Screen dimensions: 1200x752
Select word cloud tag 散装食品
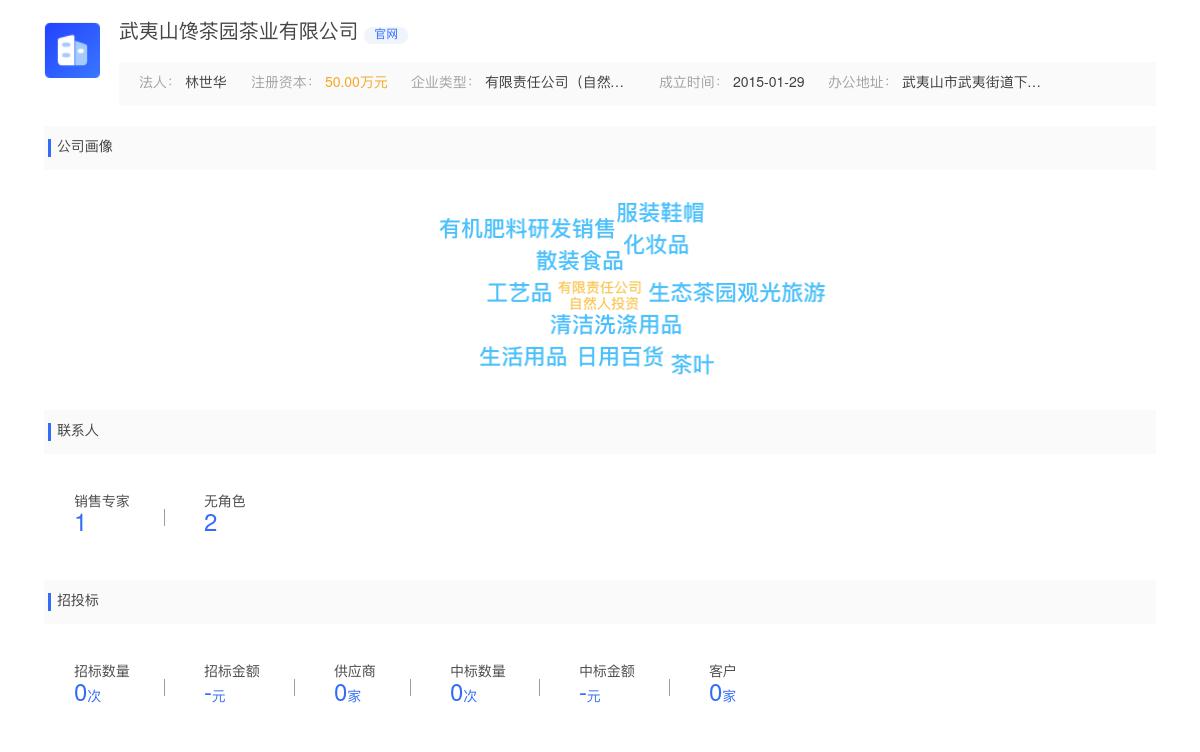pyautogui.click(x=580, y=261)
